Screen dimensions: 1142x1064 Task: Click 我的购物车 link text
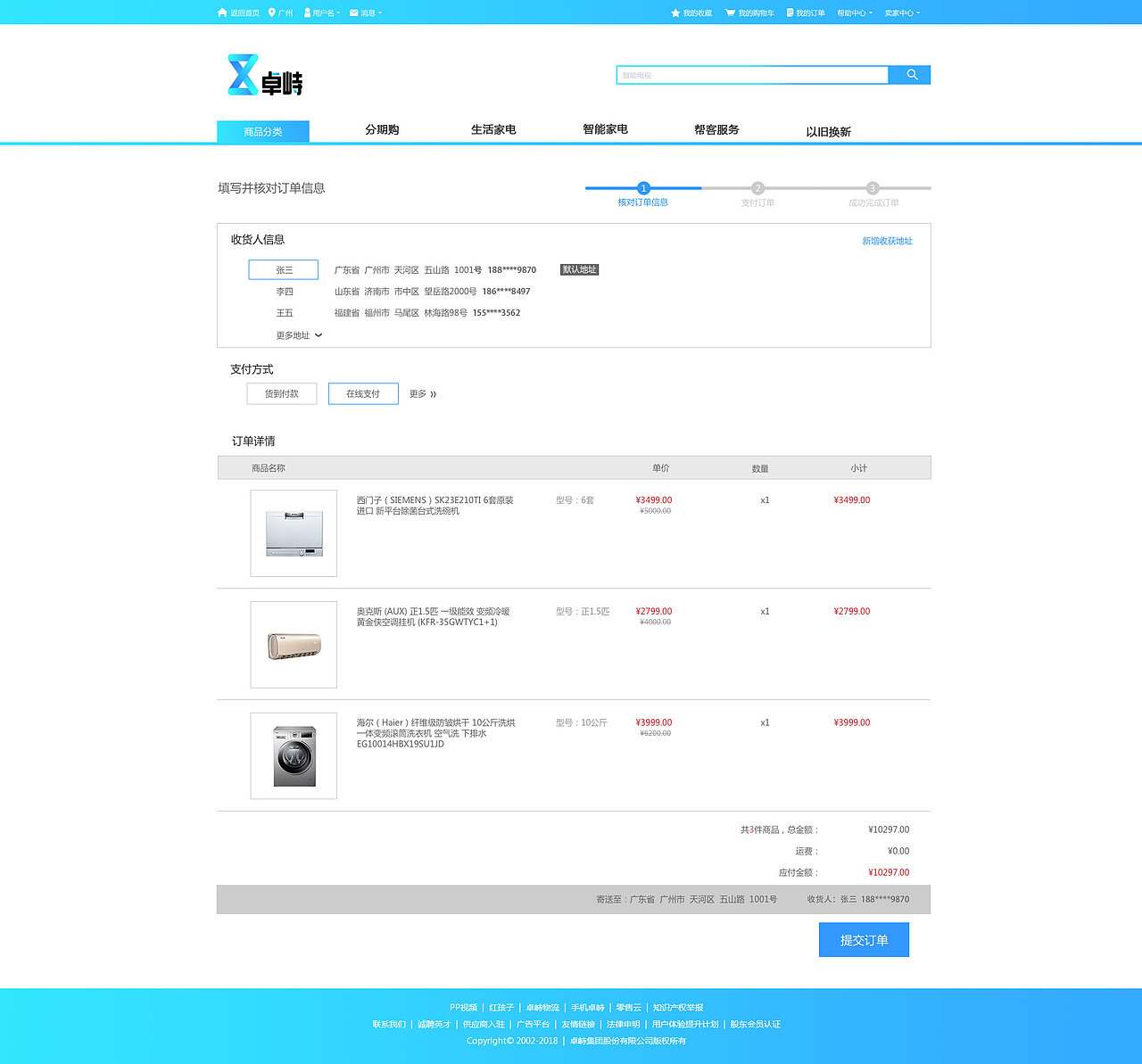coord(756,12)
